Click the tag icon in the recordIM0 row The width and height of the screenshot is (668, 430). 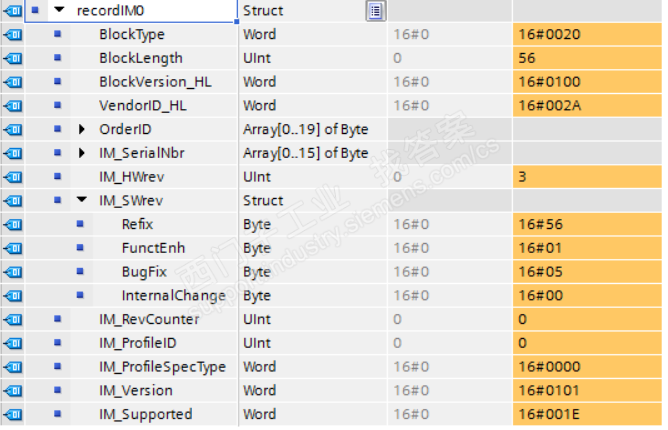(12, 11)
